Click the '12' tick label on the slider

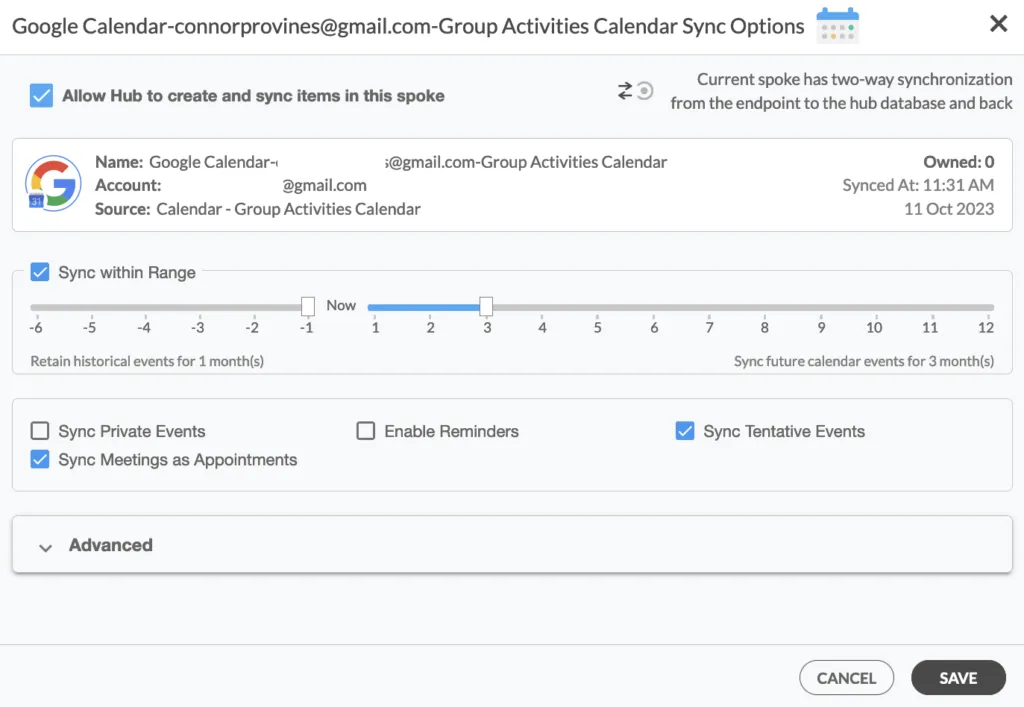click(x=986, y=328)
